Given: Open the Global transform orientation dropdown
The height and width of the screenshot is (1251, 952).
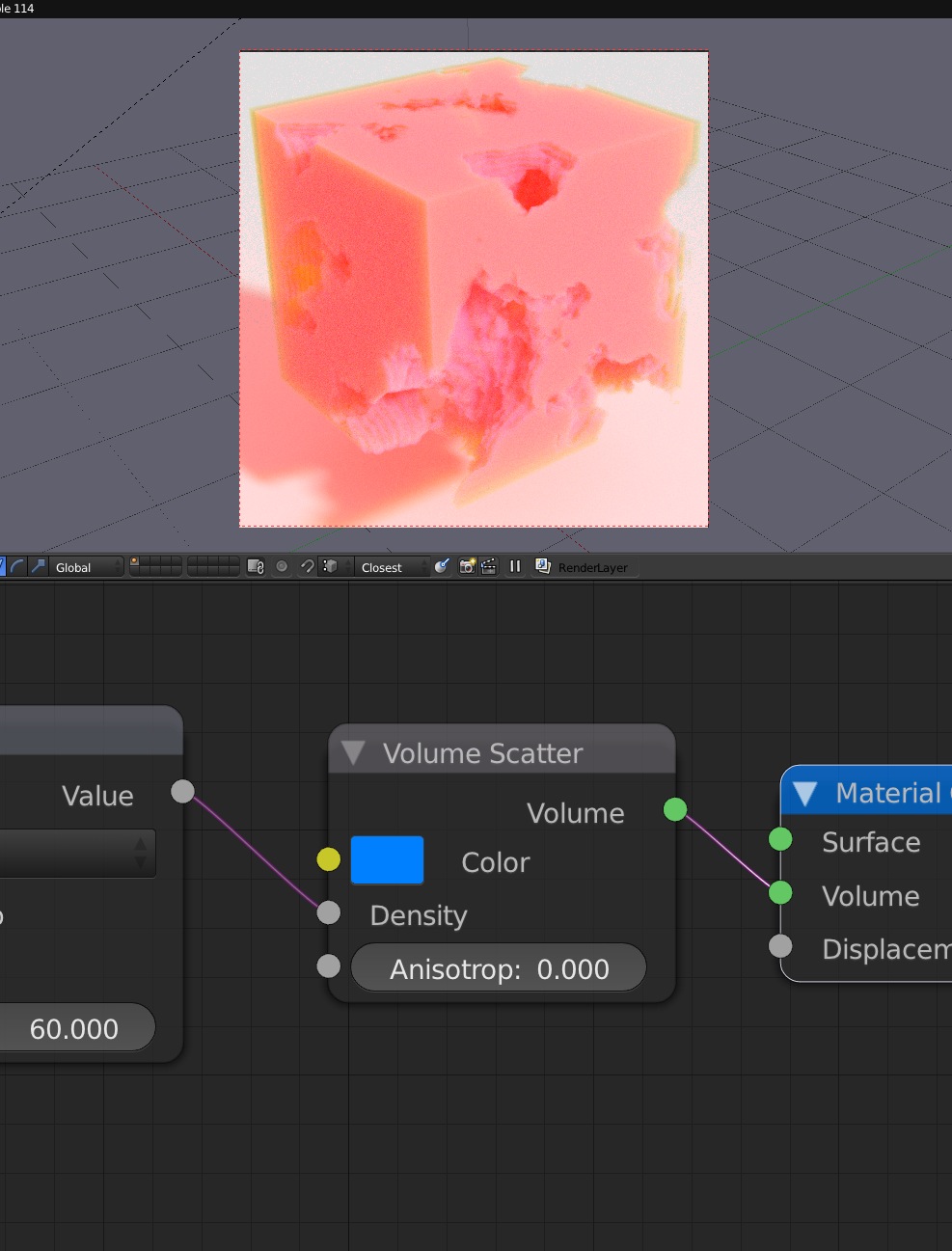Looking at the screenshot, I should 86,567.
